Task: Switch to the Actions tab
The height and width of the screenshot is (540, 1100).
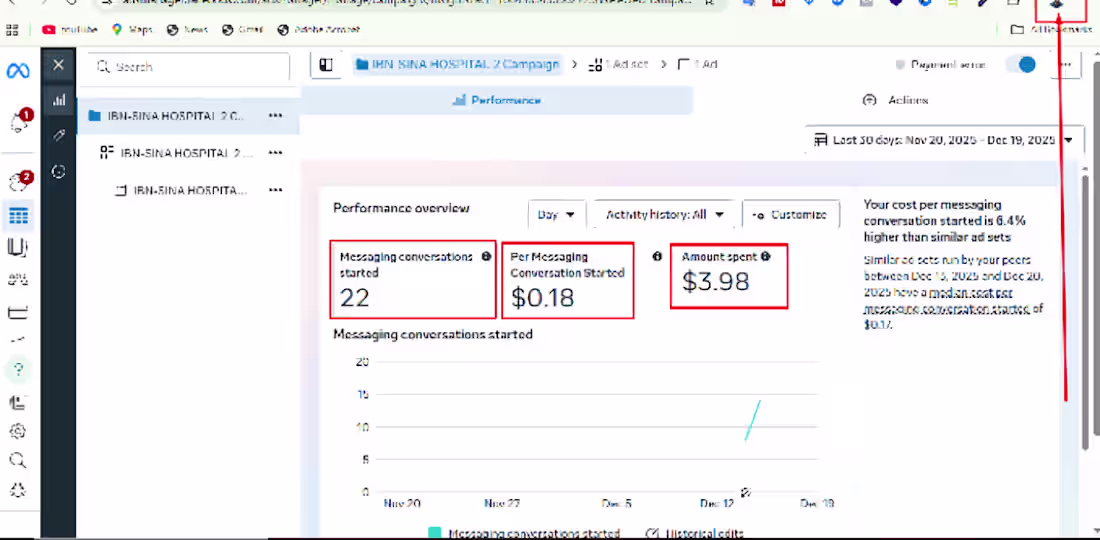Action: tap(895, 100)
